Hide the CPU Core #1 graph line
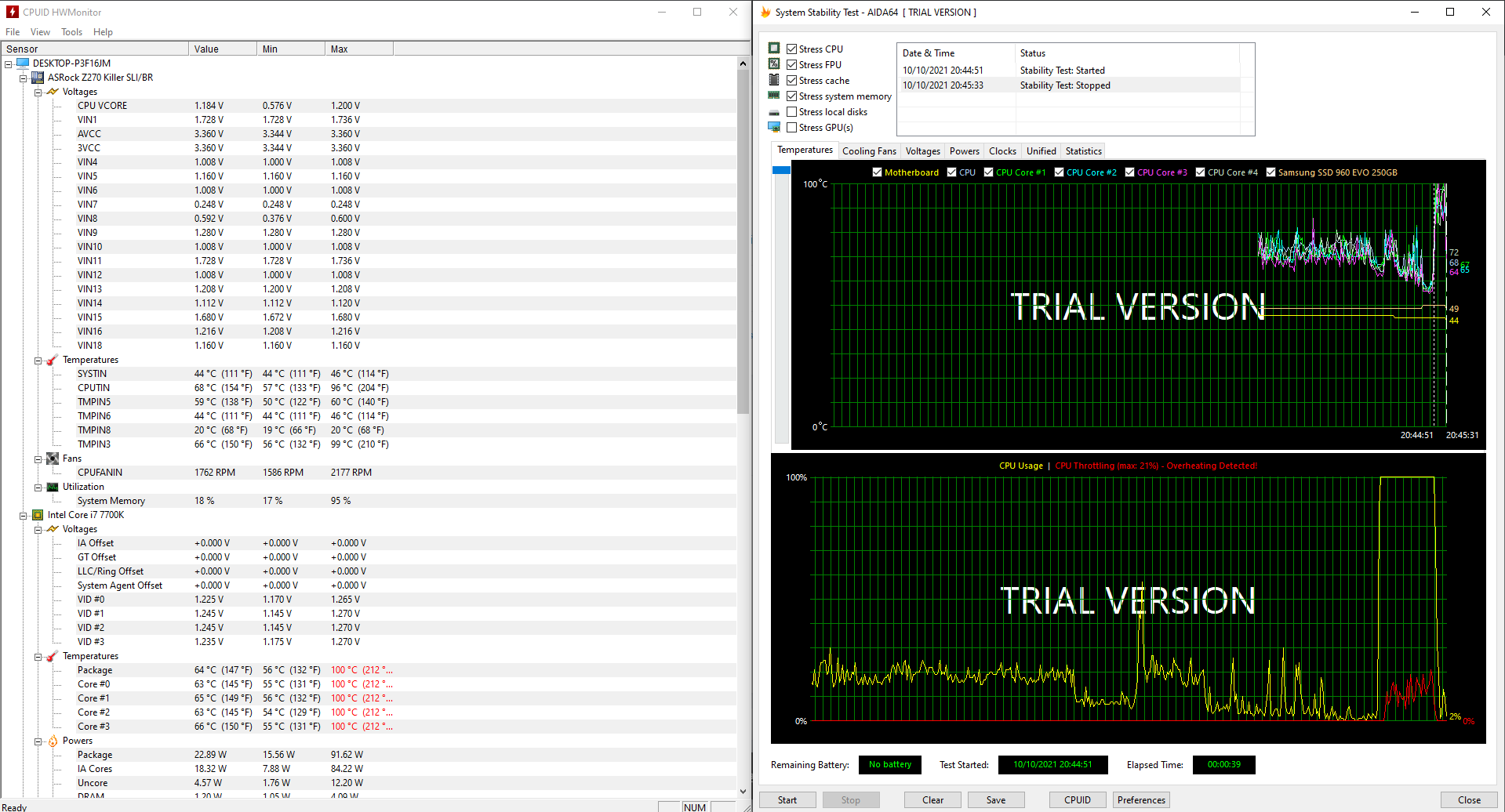Image resolution: width=1505 pixels, height=812 pixels. click(988, 172)
